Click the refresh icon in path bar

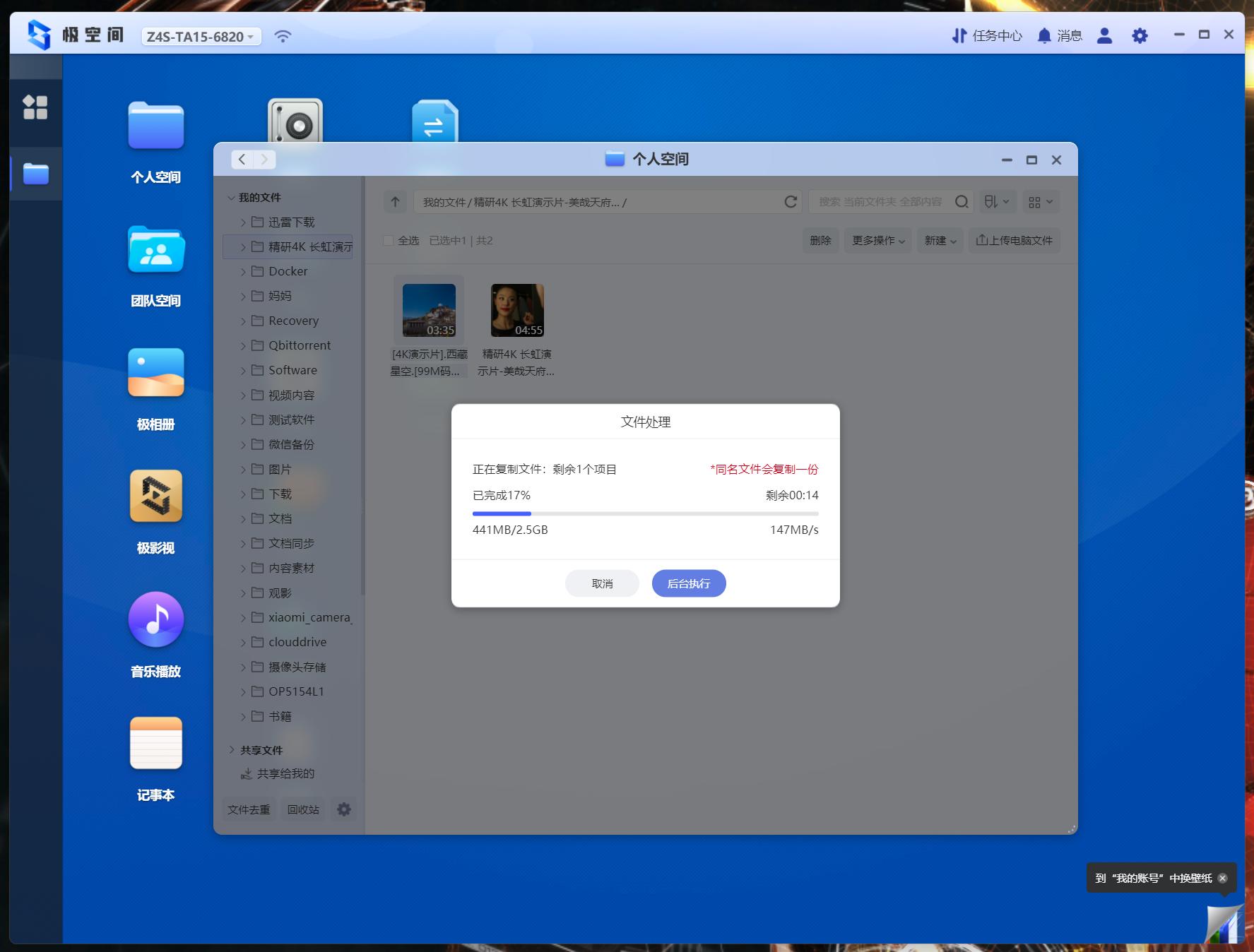point(791,202)
